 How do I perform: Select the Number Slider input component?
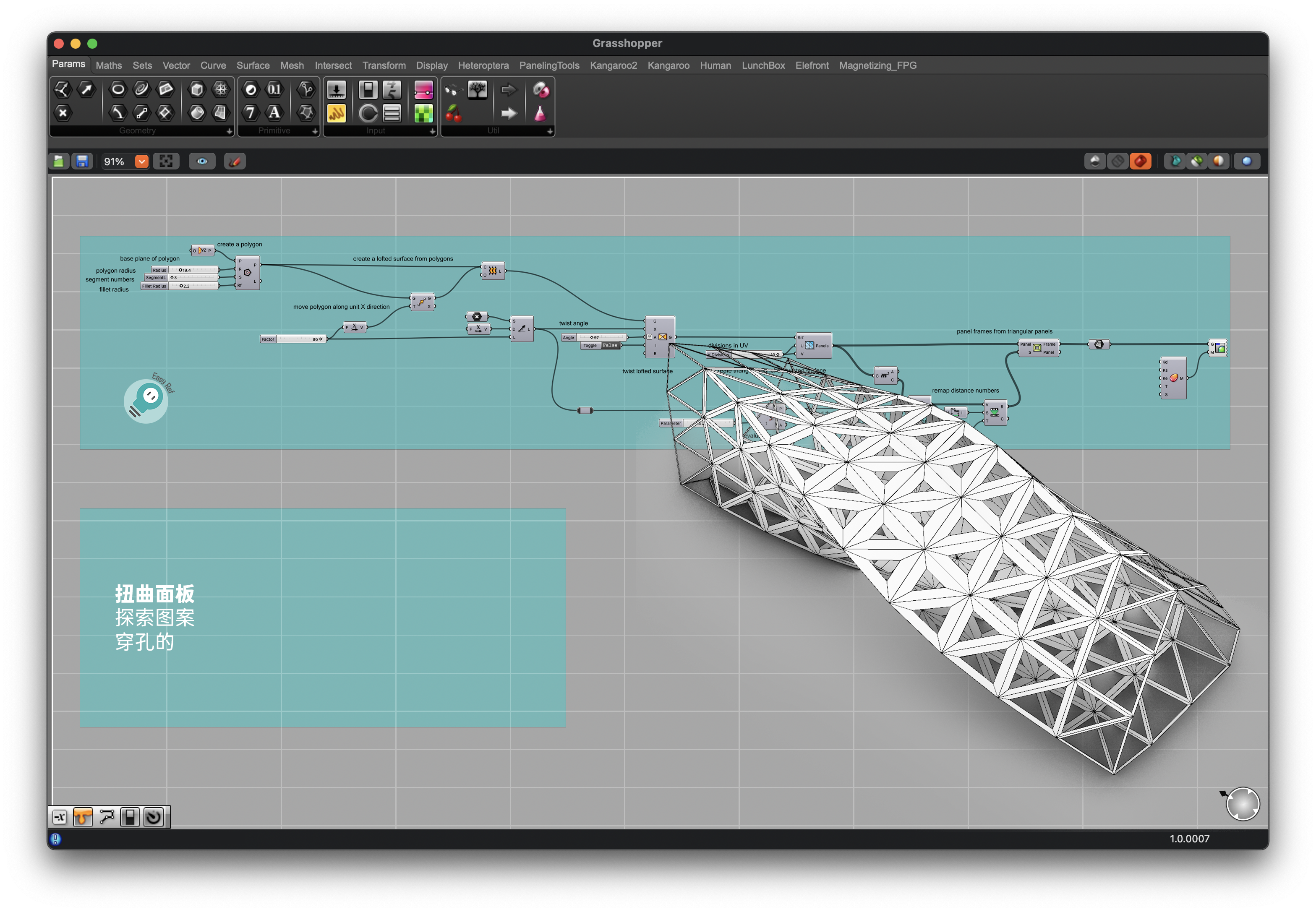pyautogui.click(x=336, y=90)
